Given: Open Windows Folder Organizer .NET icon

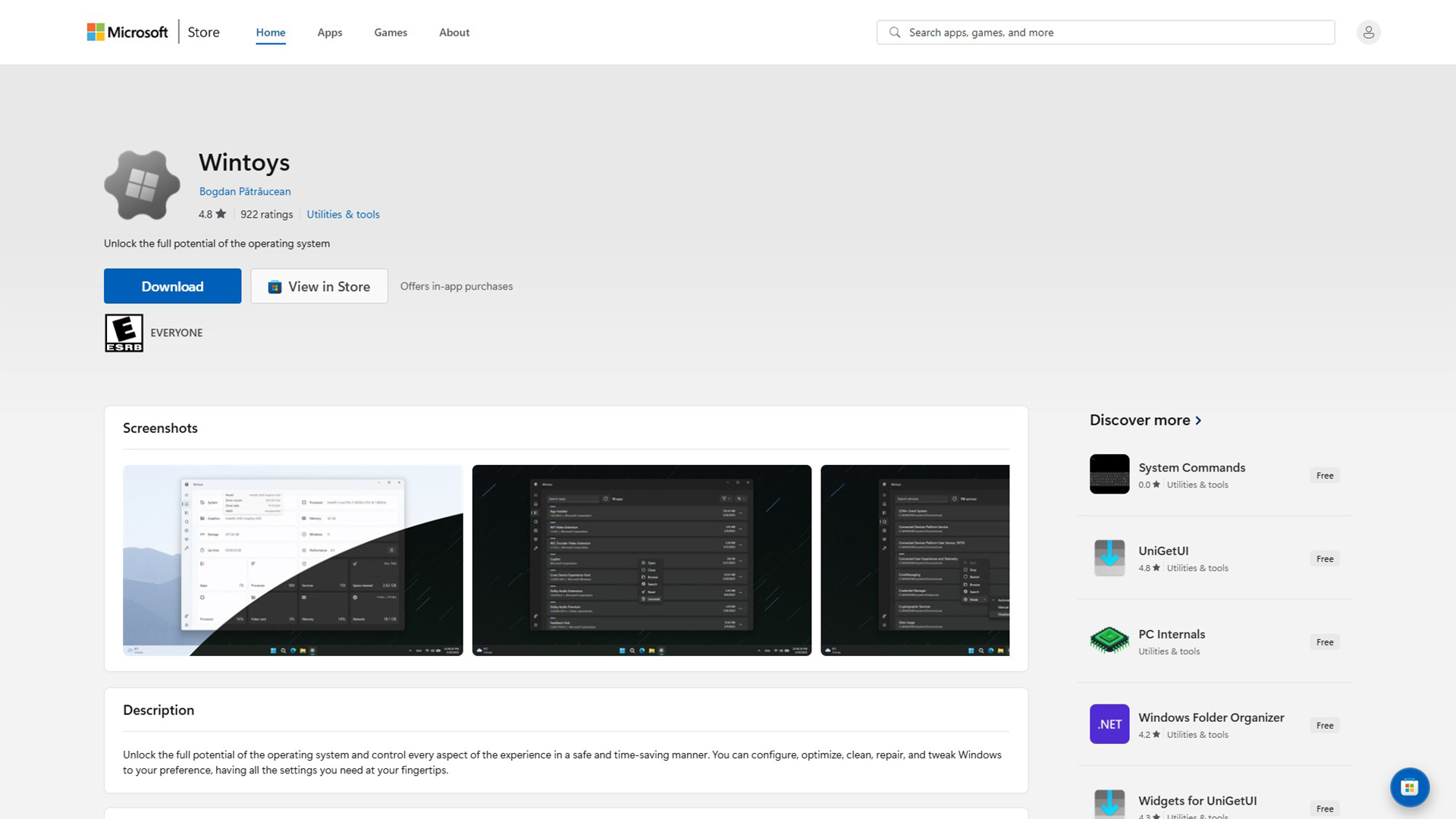Looking at the screenshot, I should coord(1109,724).
